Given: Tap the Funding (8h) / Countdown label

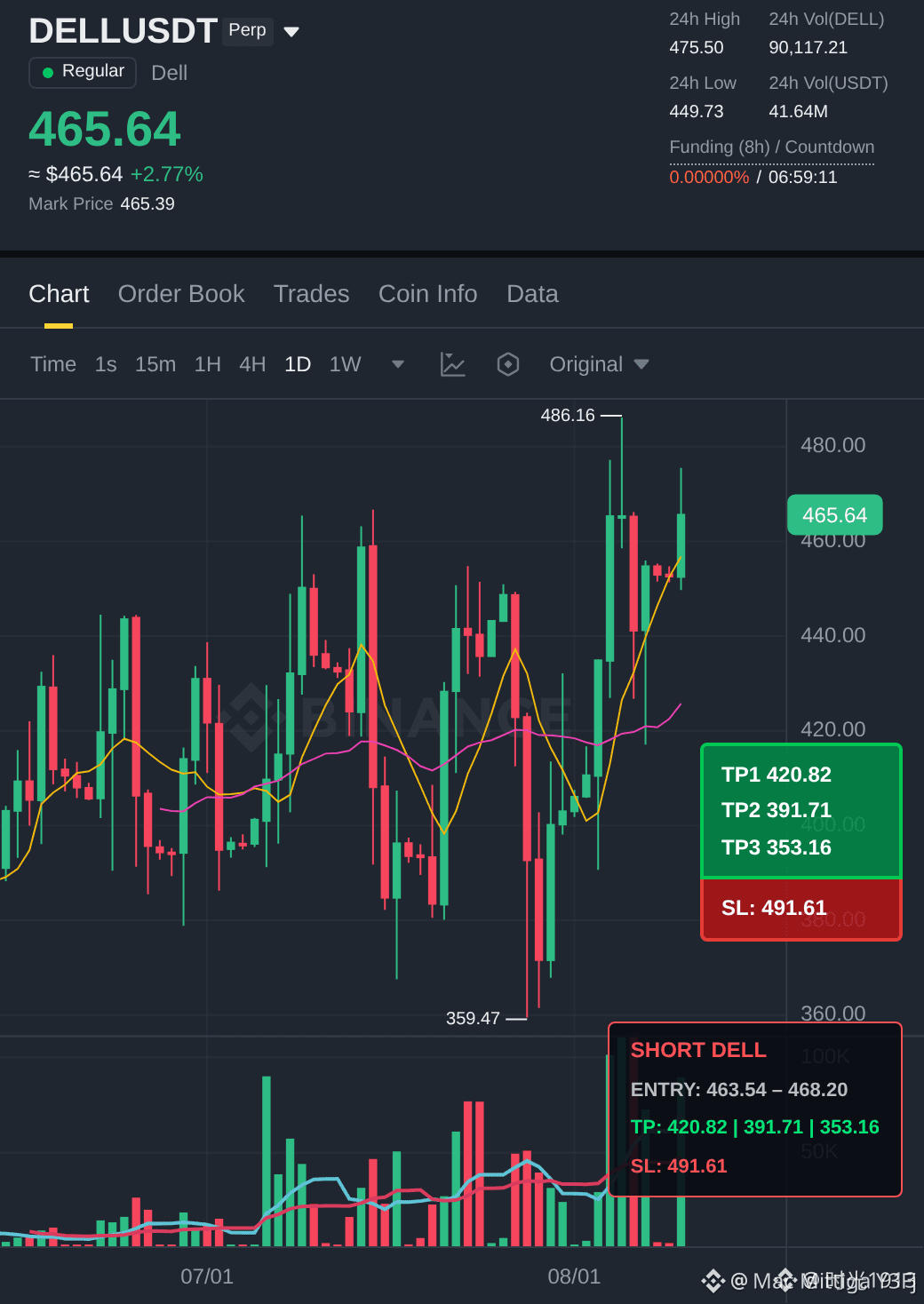Looking at the screenshot, I should [x=772, y=147].
